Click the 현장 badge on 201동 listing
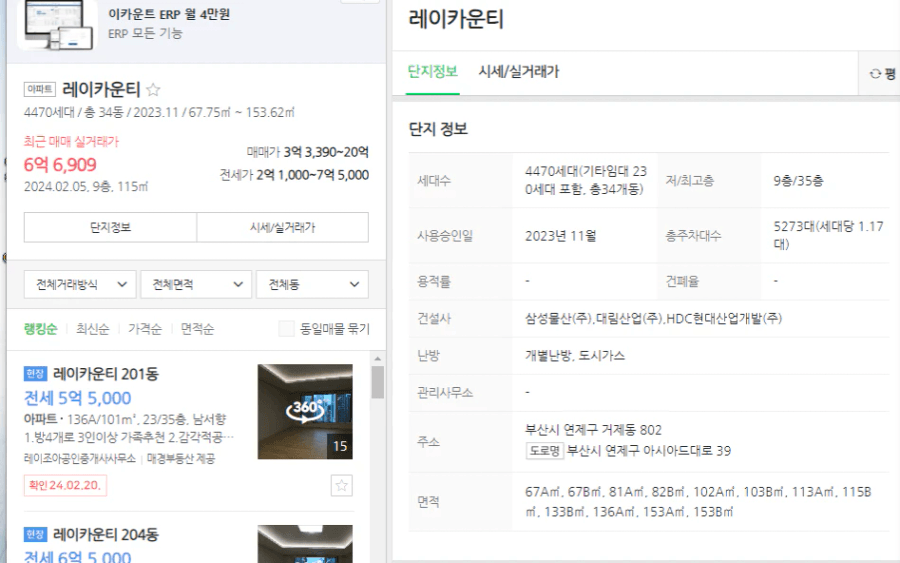The width and height of the screenshot is (900, 563). click(x=35, y=374)
